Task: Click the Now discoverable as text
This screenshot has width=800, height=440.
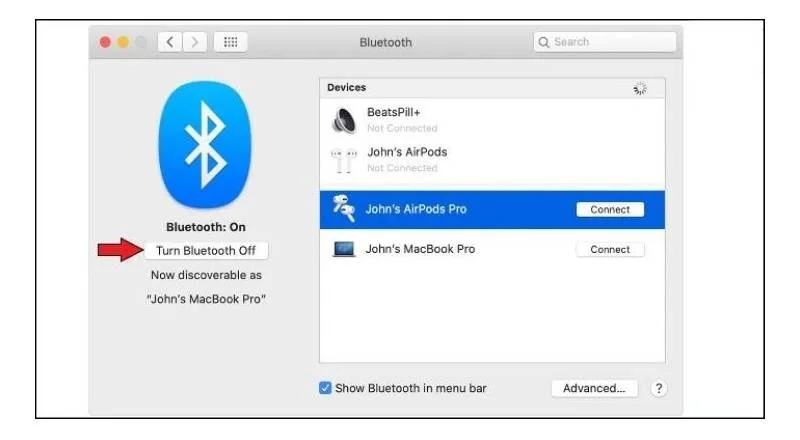Action: point(206,275)
